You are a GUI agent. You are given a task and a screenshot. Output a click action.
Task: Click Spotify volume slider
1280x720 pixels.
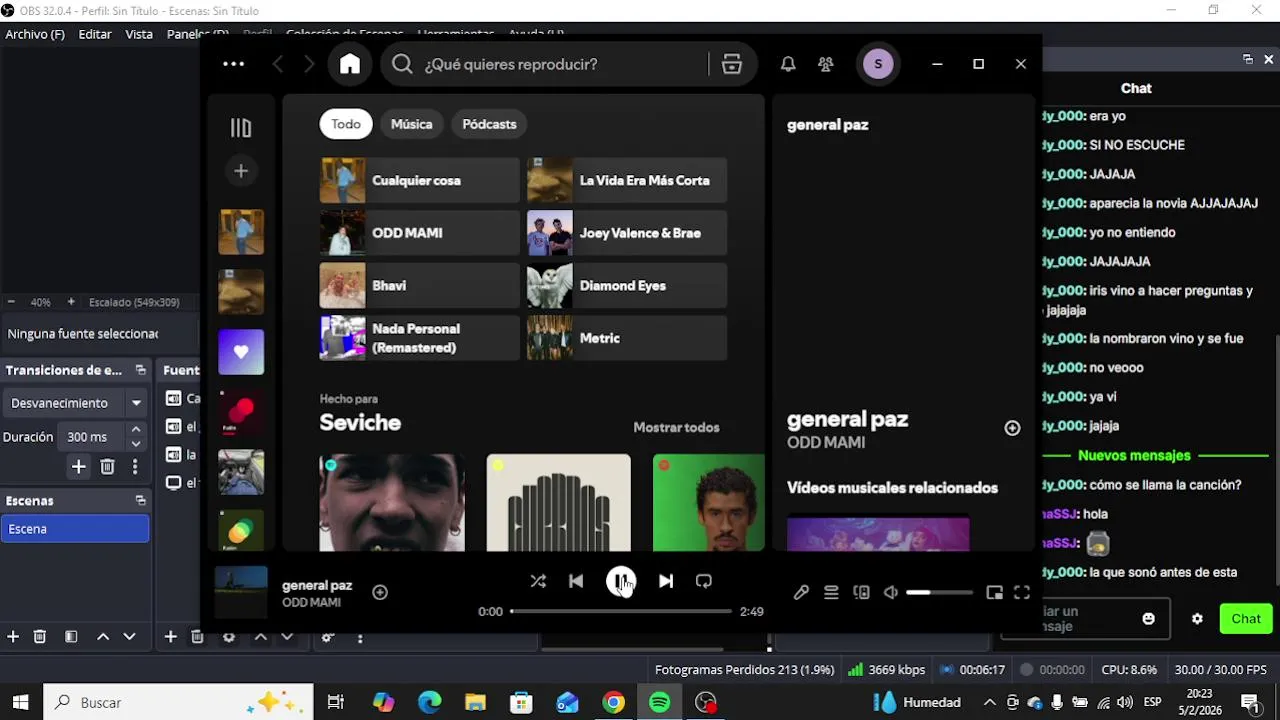click(x=939, y=592)
